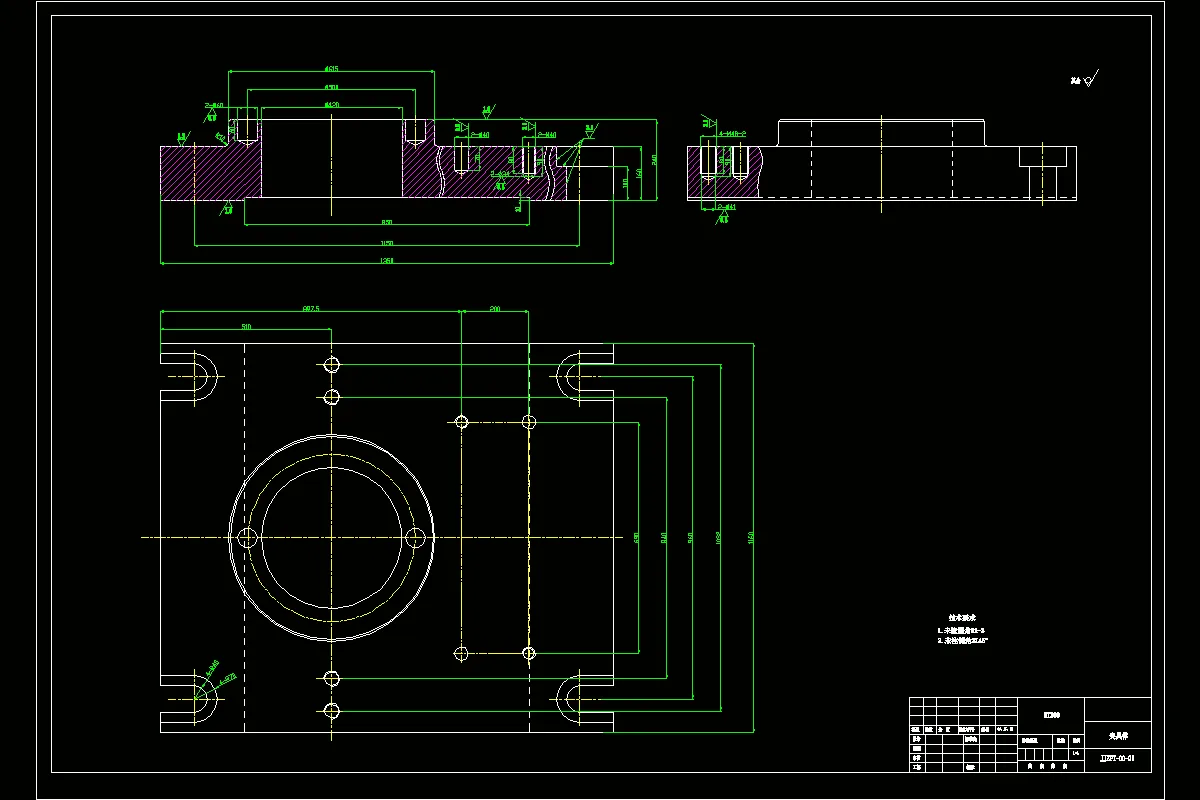
Task: Select the 840 vertical dimension text
Action: [664, 538]
